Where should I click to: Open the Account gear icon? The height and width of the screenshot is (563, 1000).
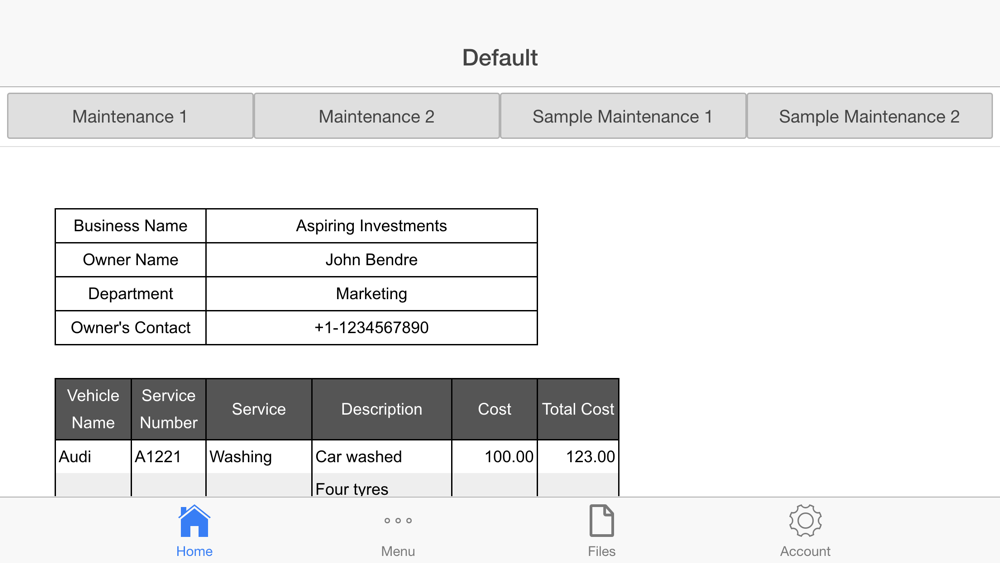[x=805, y=521]
